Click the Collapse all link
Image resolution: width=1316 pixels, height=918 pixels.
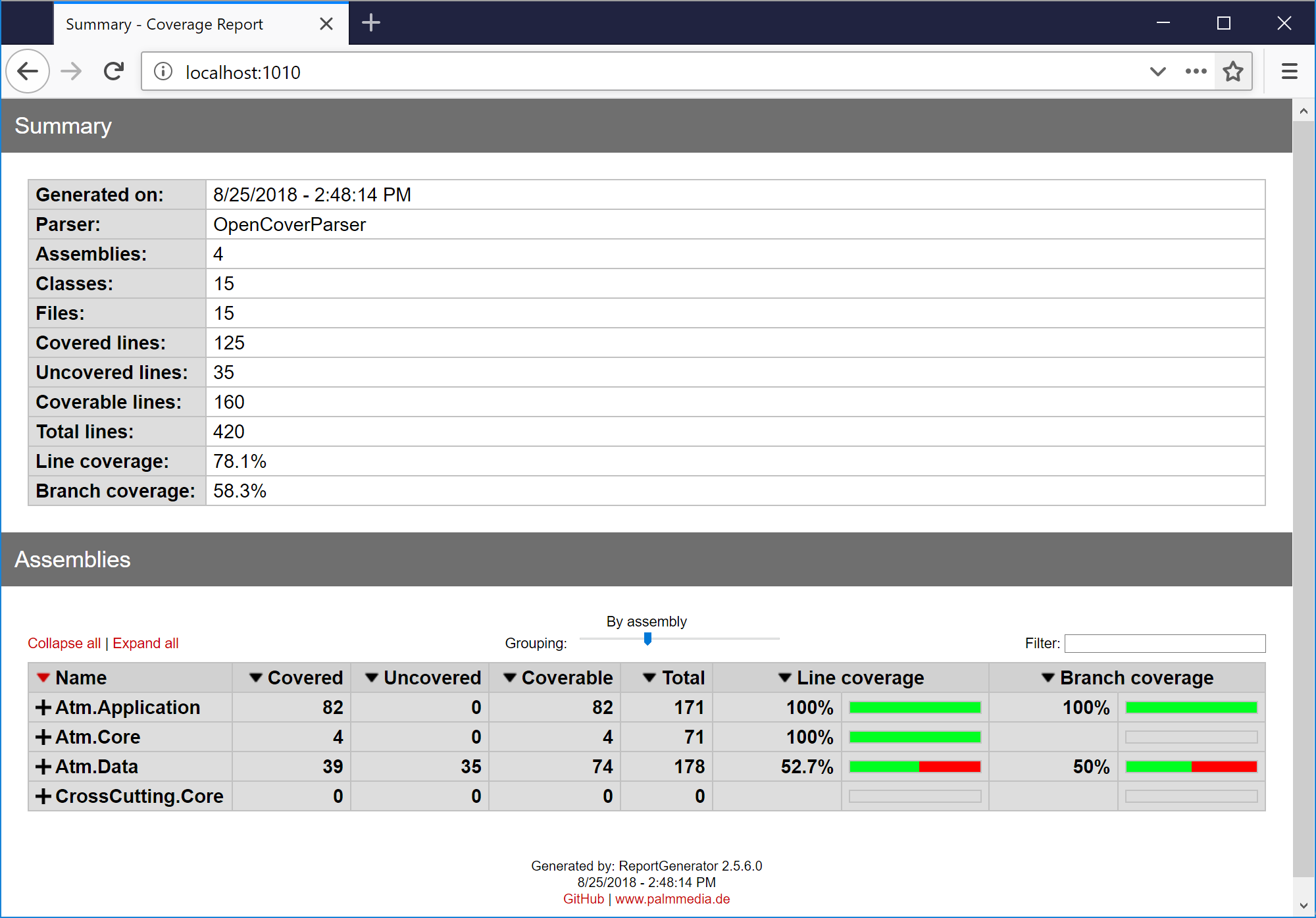click(x=64, y=643)
